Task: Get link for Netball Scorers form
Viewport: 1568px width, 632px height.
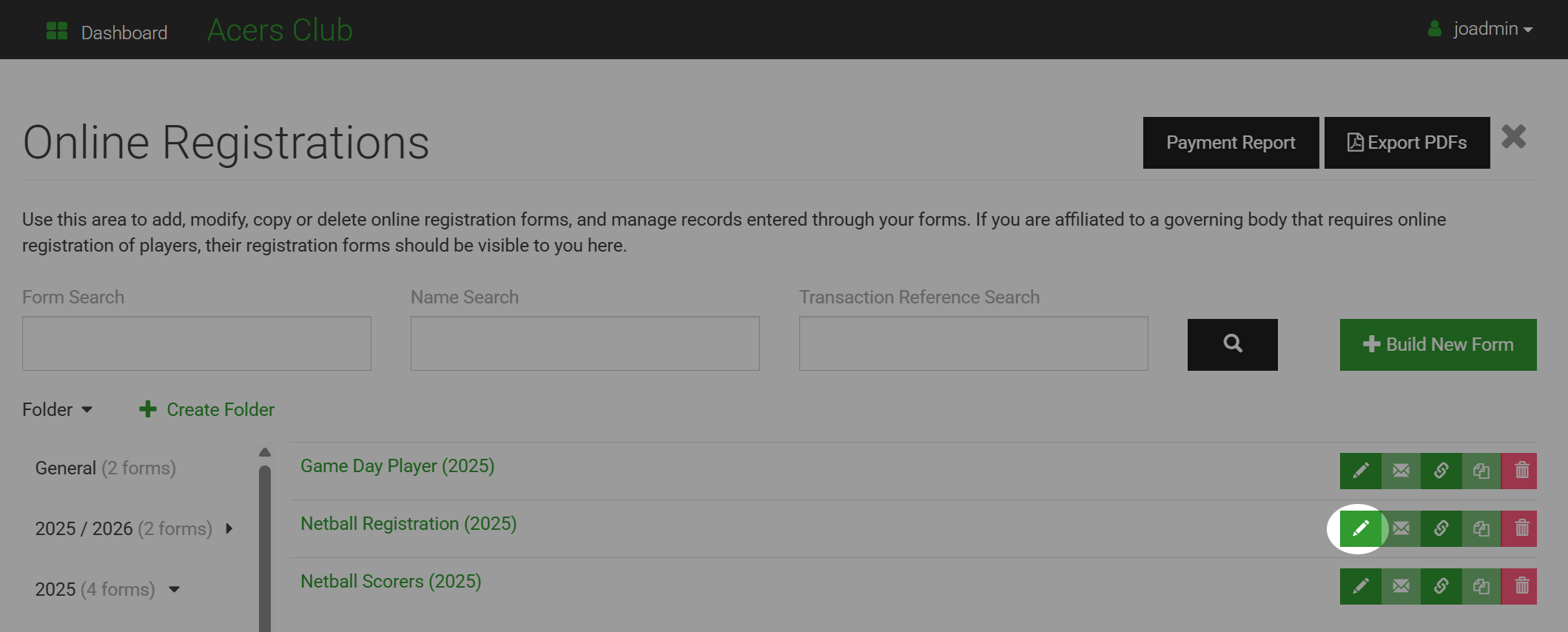Action: 1441,586
